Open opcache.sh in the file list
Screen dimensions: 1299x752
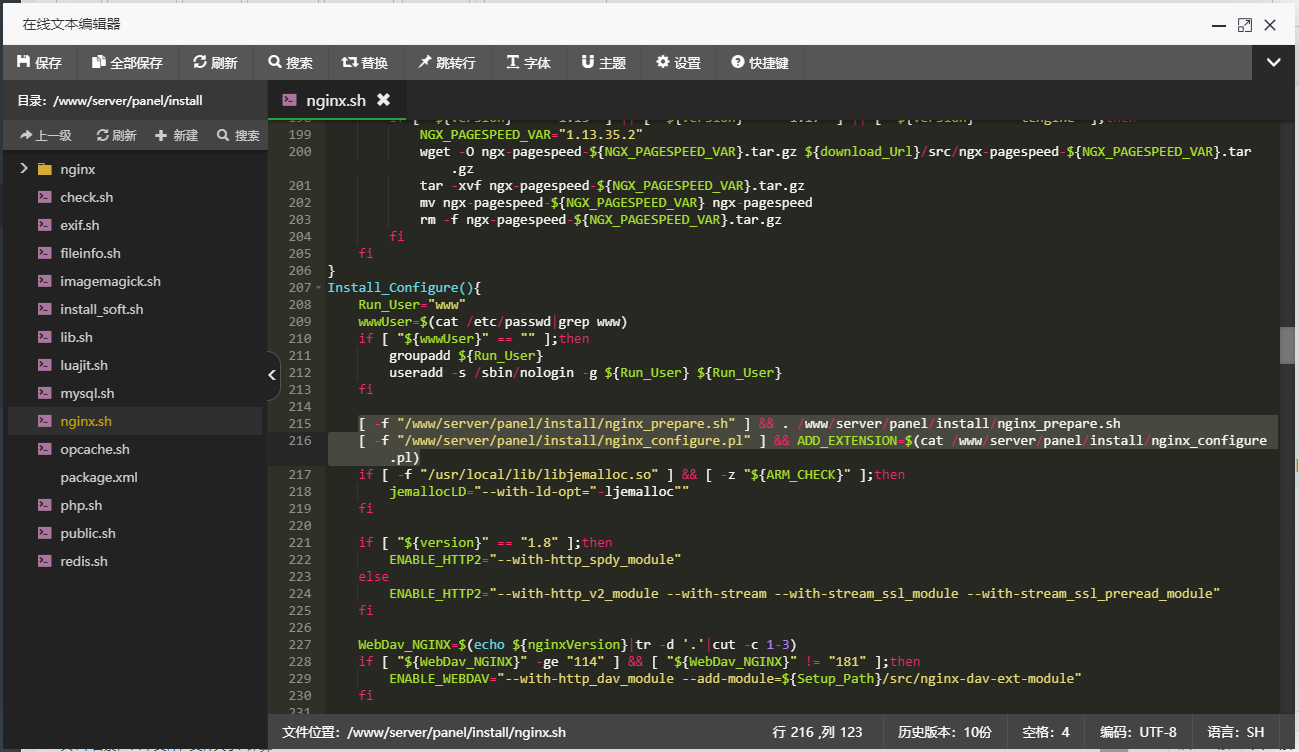[x=95, y=449]
